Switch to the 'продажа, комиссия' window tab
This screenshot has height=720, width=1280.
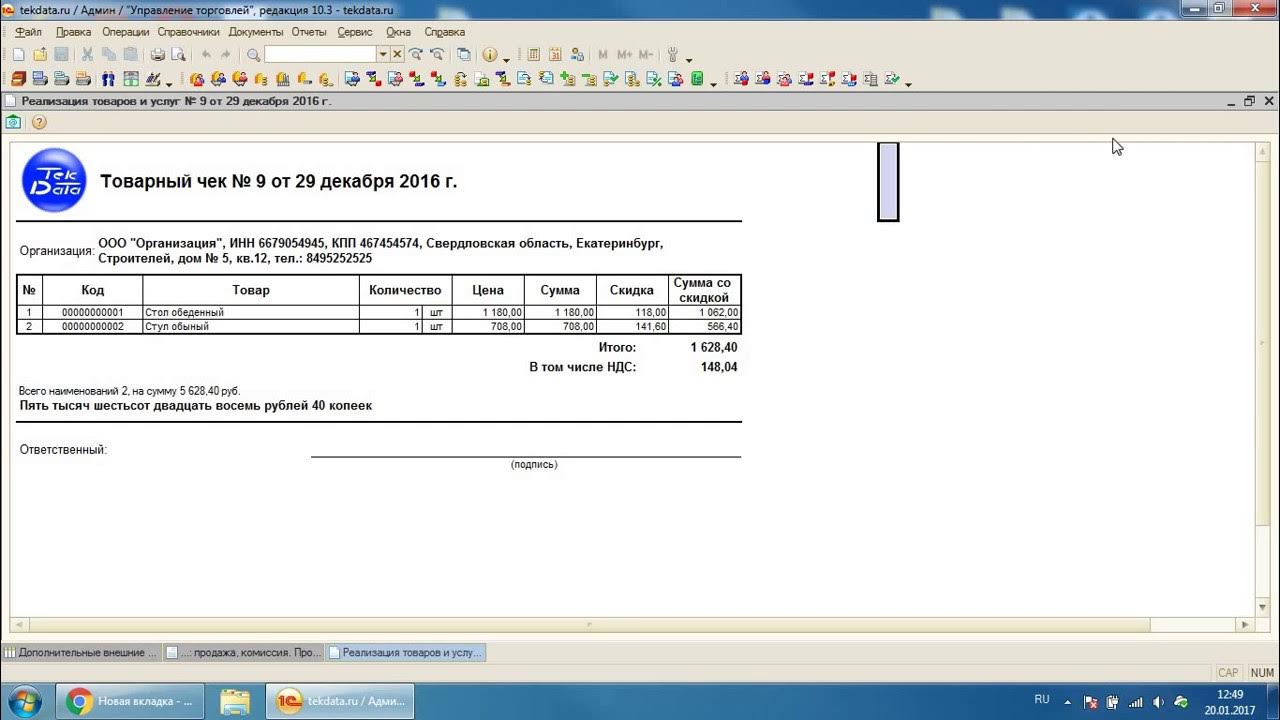(243, 652)
